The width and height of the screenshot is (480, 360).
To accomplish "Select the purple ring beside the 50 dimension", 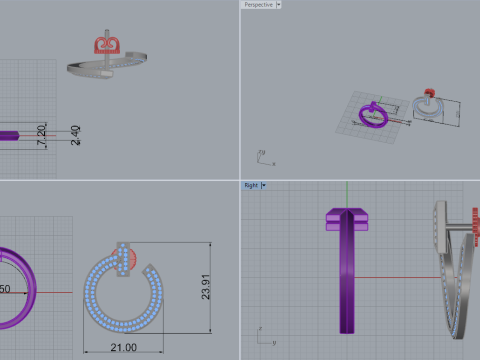I will tap(18, 288).
